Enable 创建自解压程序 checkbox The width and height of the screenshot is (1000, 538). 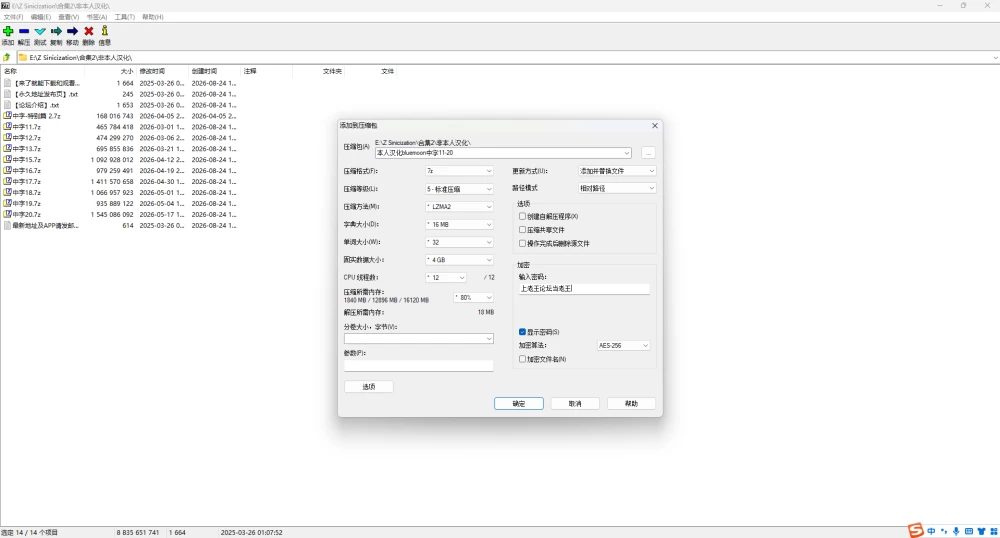tap(522, 216)
